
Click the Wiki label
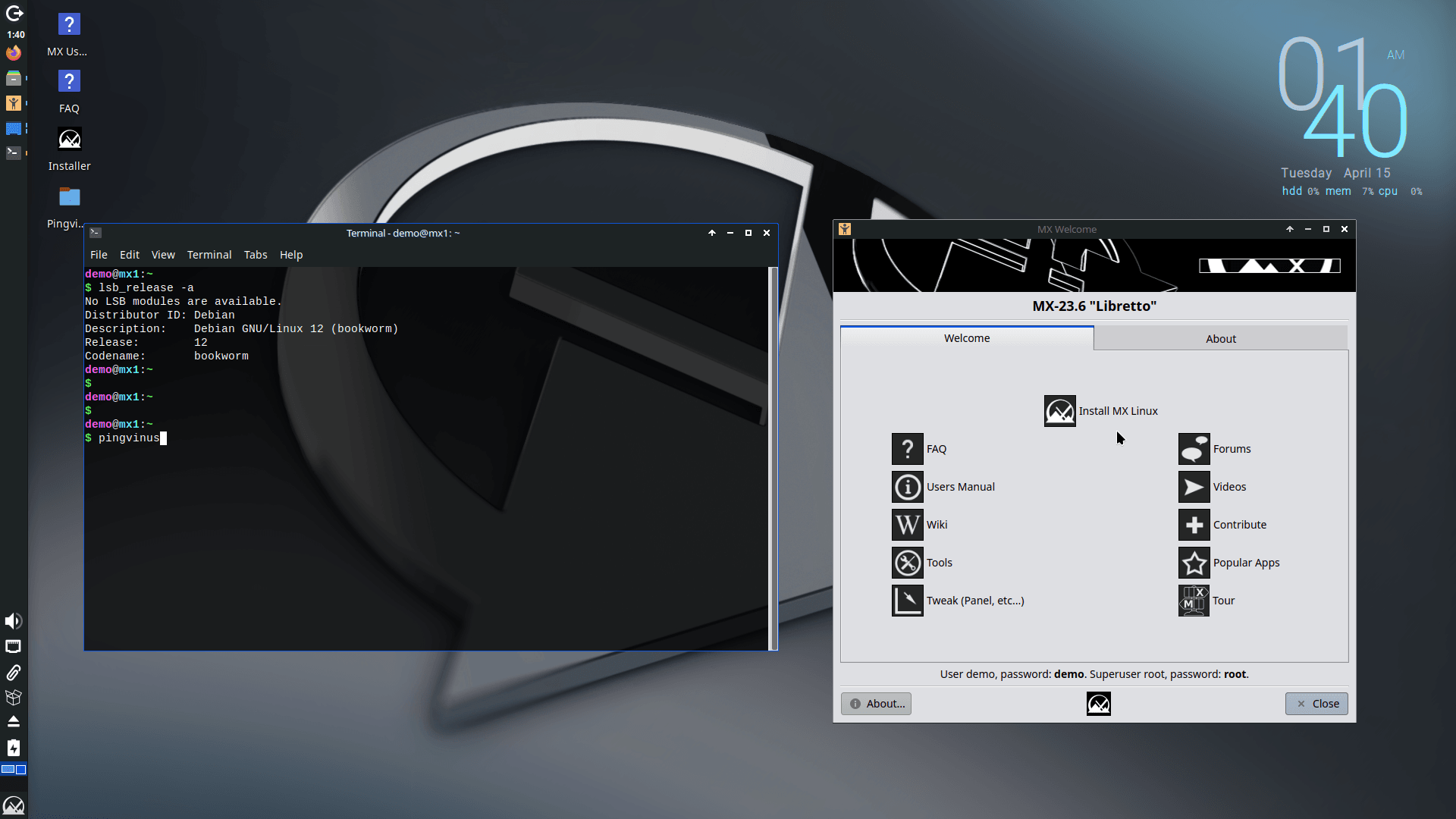937,525
